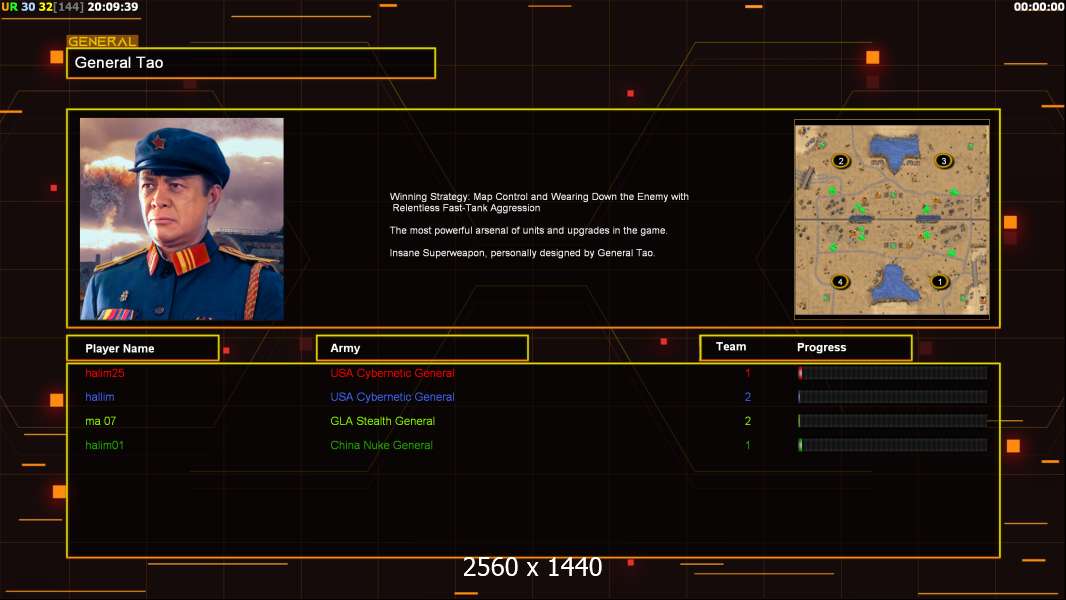Click halim25 loading progress bar
Image resolution: width=1066 pixels, height=600 pixels.
pos(893,372)
